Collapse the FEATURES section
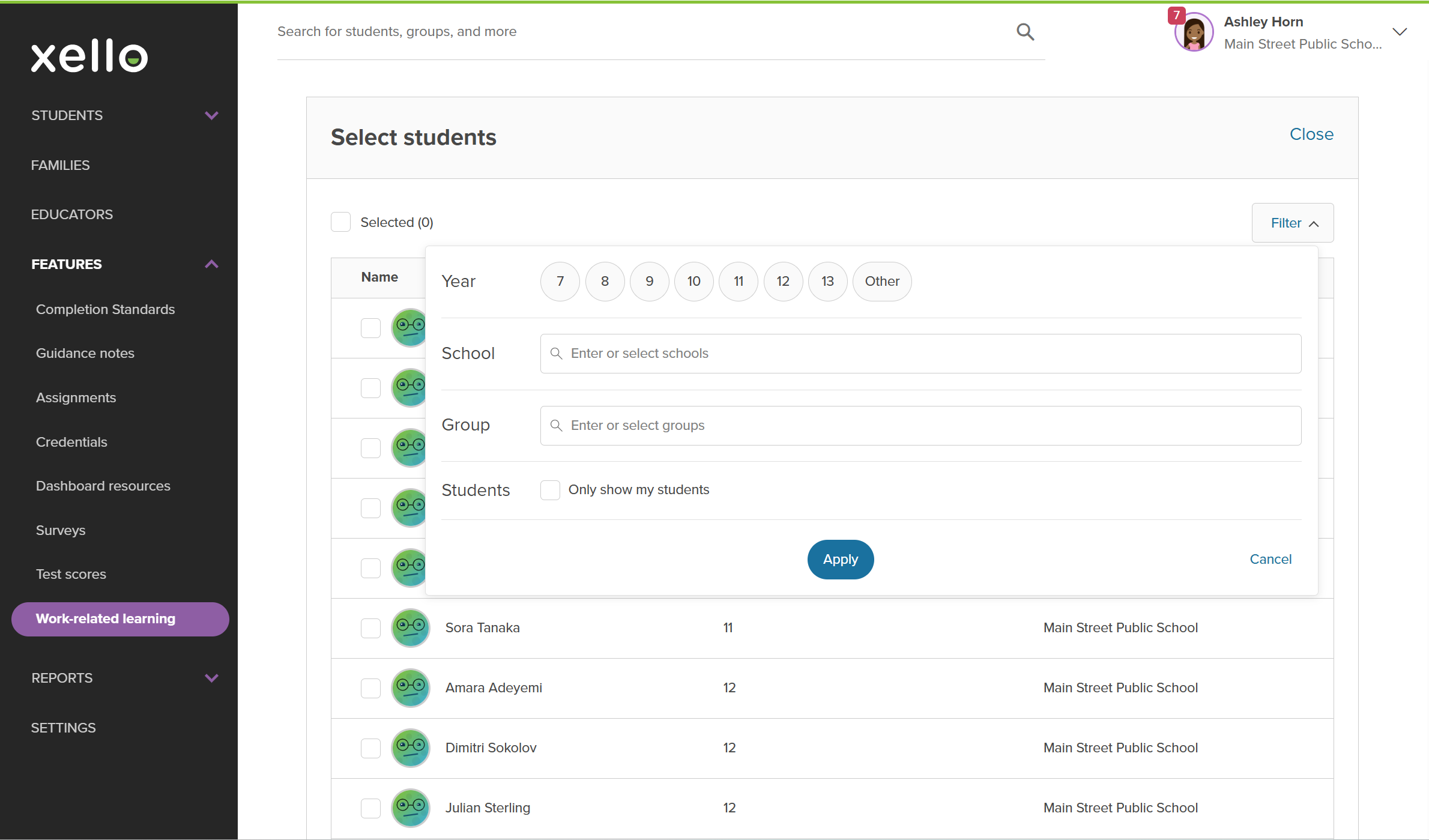 tap(211, 264)
